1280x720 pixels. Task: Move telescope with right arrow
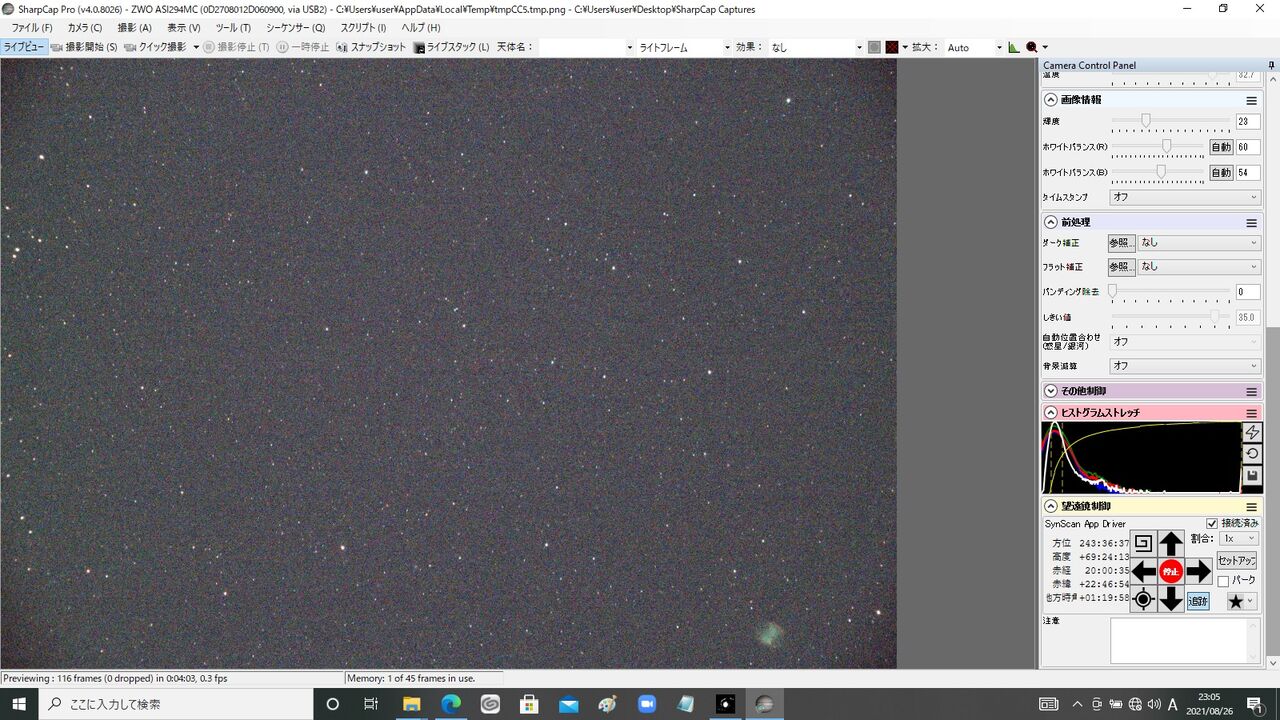[x=1198, y=572]
